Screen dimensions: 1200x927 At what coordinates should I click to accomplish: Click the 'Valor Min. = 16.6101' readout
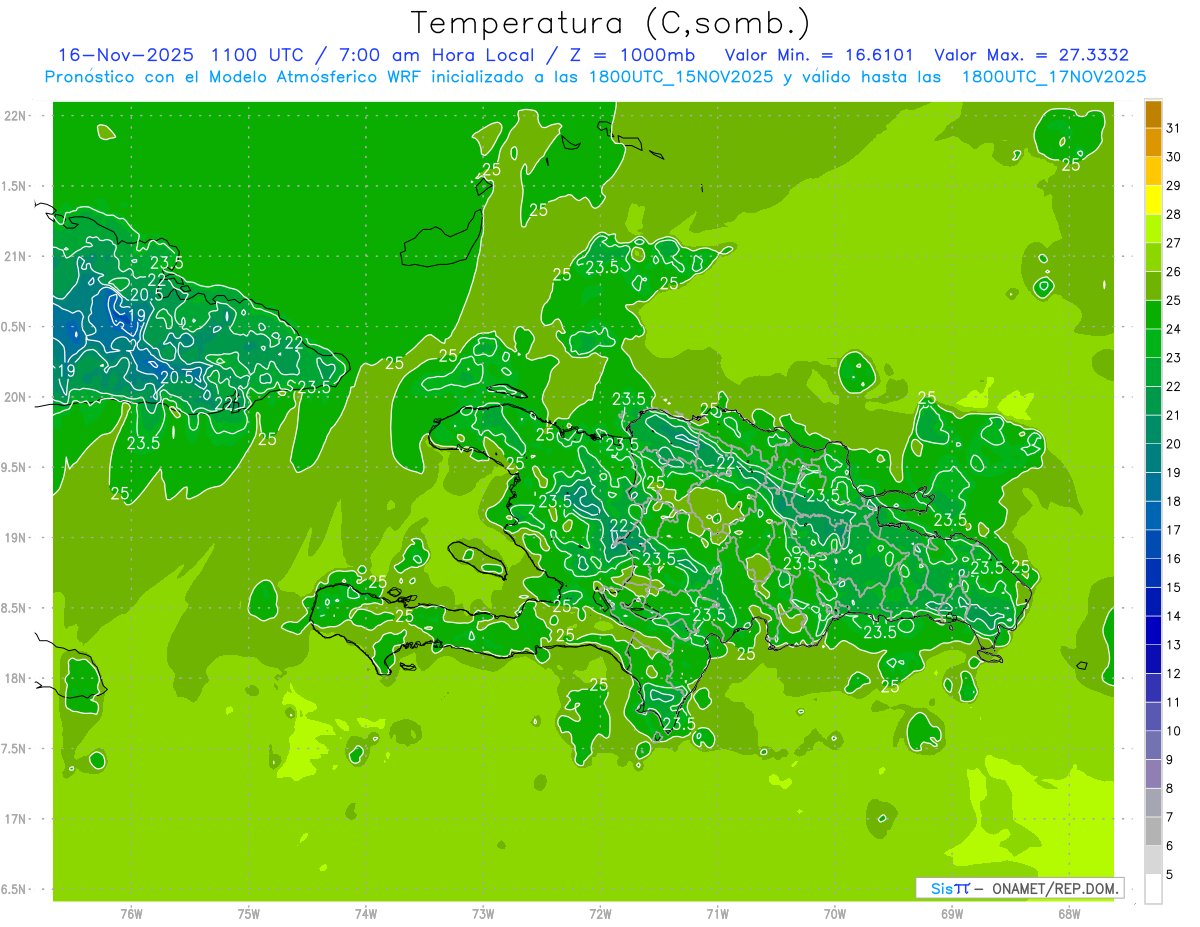click(819, 55)
